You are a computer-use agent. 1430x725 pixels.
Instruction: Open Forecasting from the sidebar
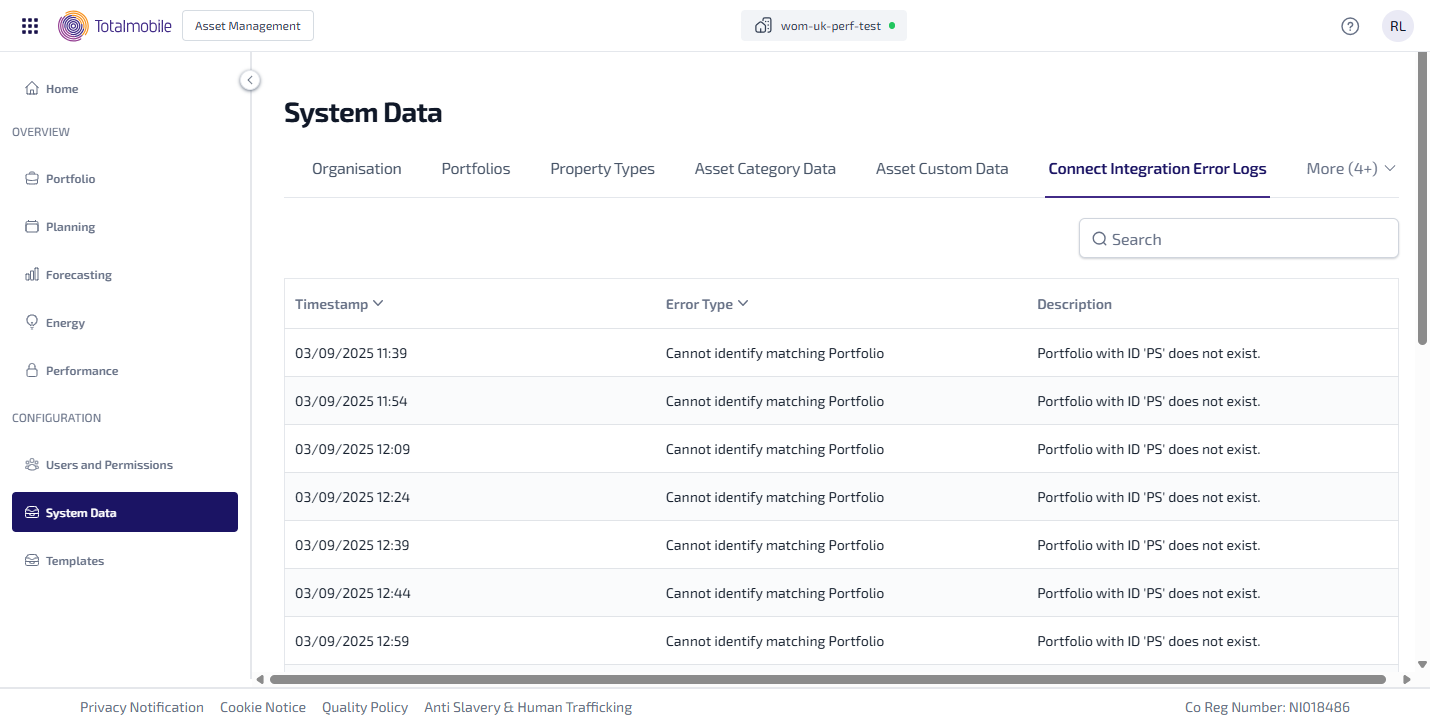pyautogui.click(x=78, y=275)
